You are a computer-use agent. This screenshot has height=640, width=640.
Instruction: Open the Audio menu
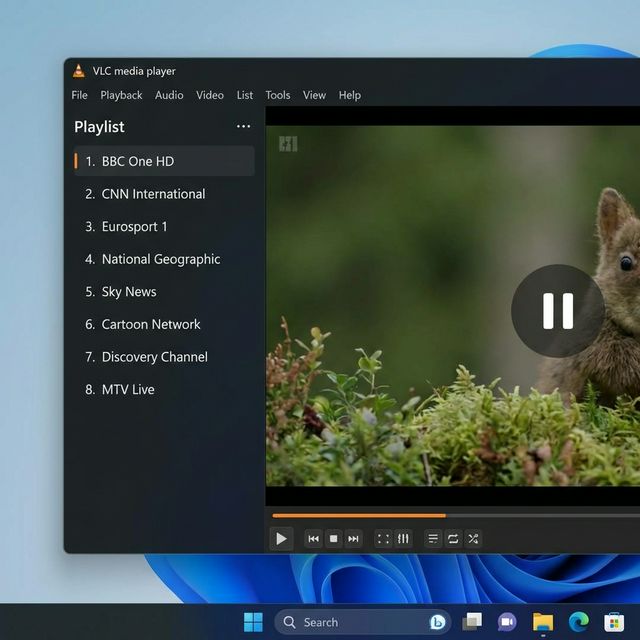tap(169, 95)
